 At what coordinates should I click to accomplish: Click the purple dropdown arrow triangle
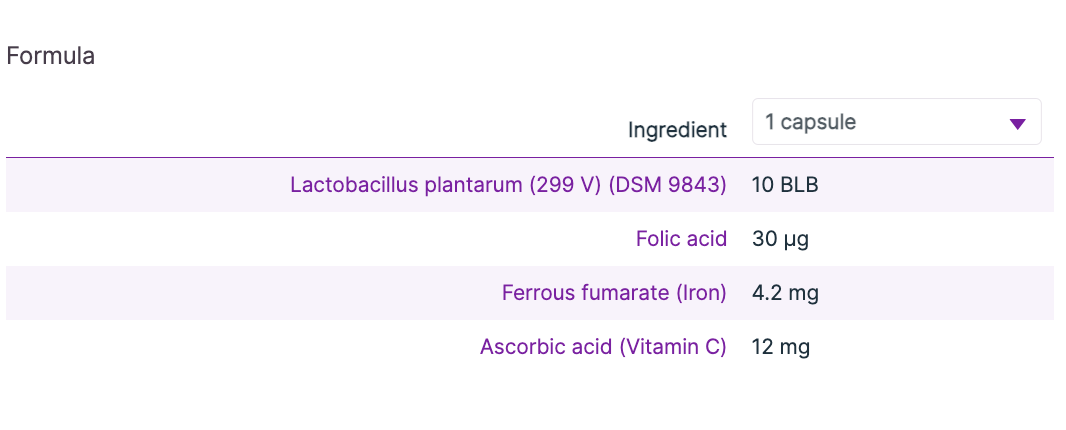1017,124
